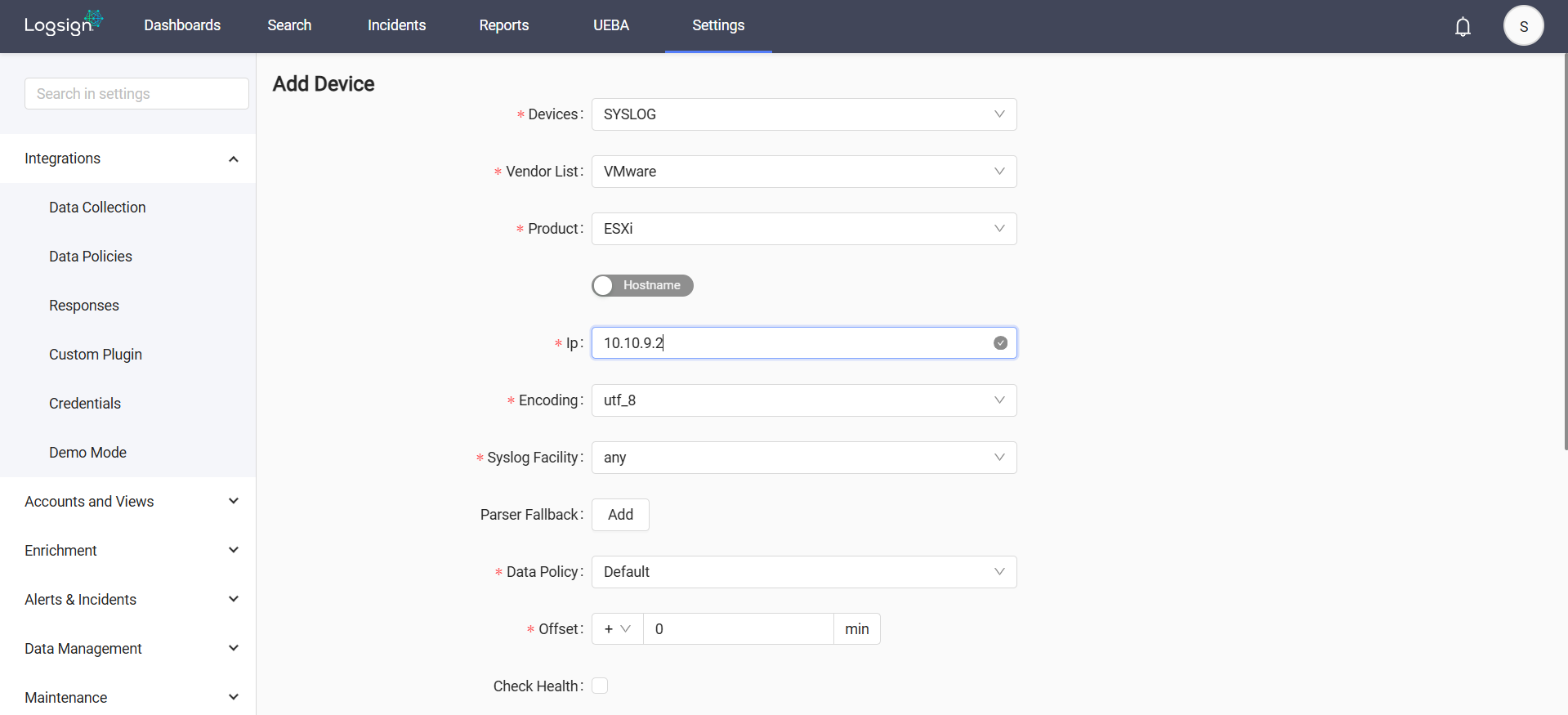1568x715 pixels.
Task: Open the notifications bell icon
Action: click(1463, 27)
